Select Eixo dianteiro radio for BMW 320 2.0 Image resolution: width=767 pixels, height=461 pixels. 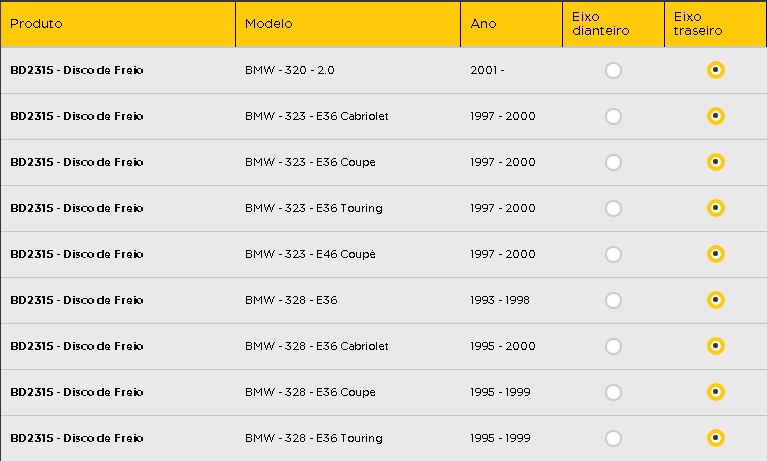pos(613,70)
